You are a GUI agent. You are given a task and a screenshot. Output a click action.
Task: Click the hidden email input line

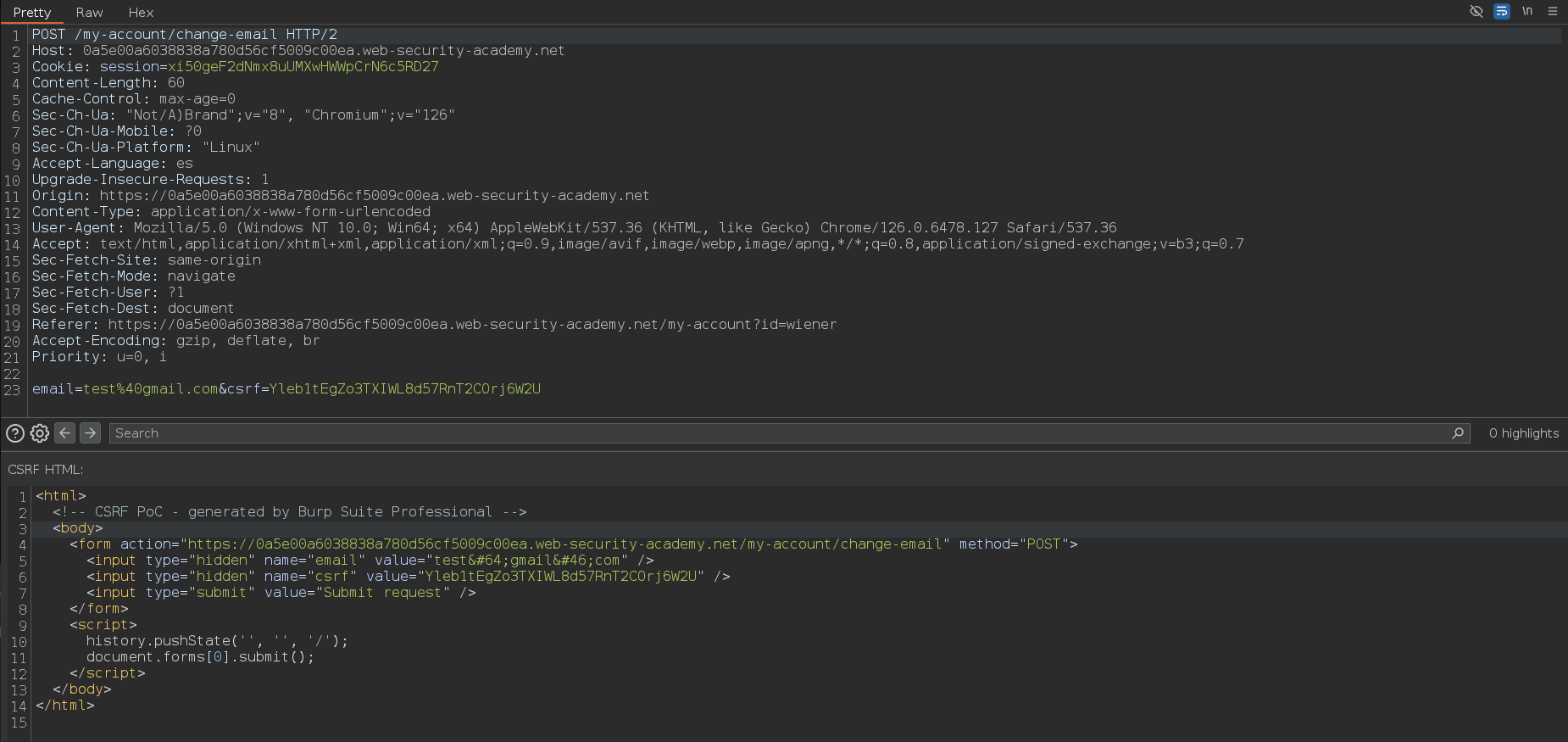tap(370, 561)
